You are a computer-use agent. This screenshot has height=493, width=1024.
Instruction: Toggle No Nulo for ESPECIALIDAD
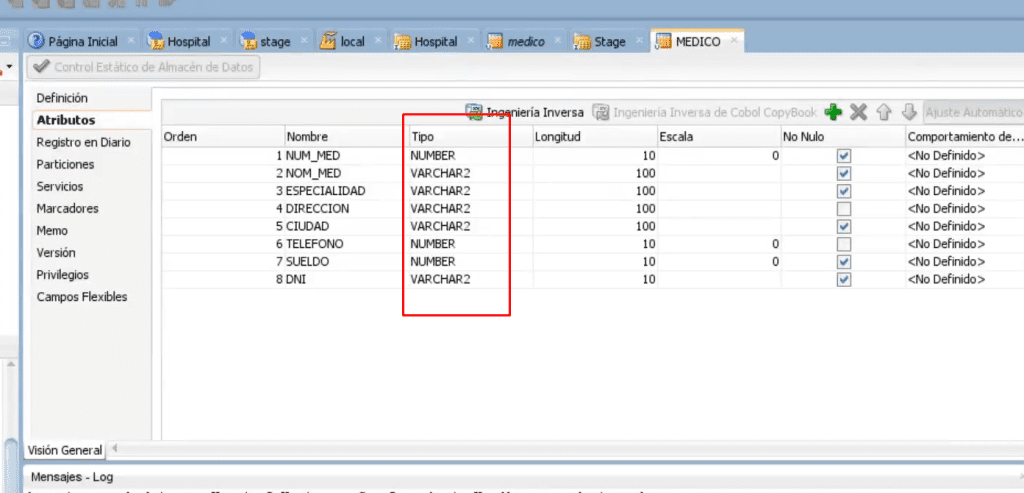click(844, 191)
